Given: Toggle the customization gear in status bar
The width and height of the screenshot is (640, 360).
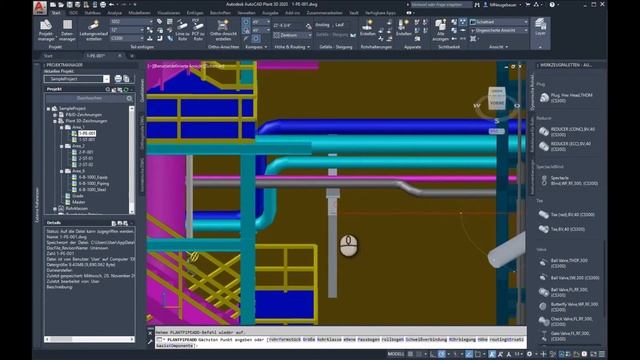Looking at the screenshot, I should pyautogui.click(x=529, y=354).
